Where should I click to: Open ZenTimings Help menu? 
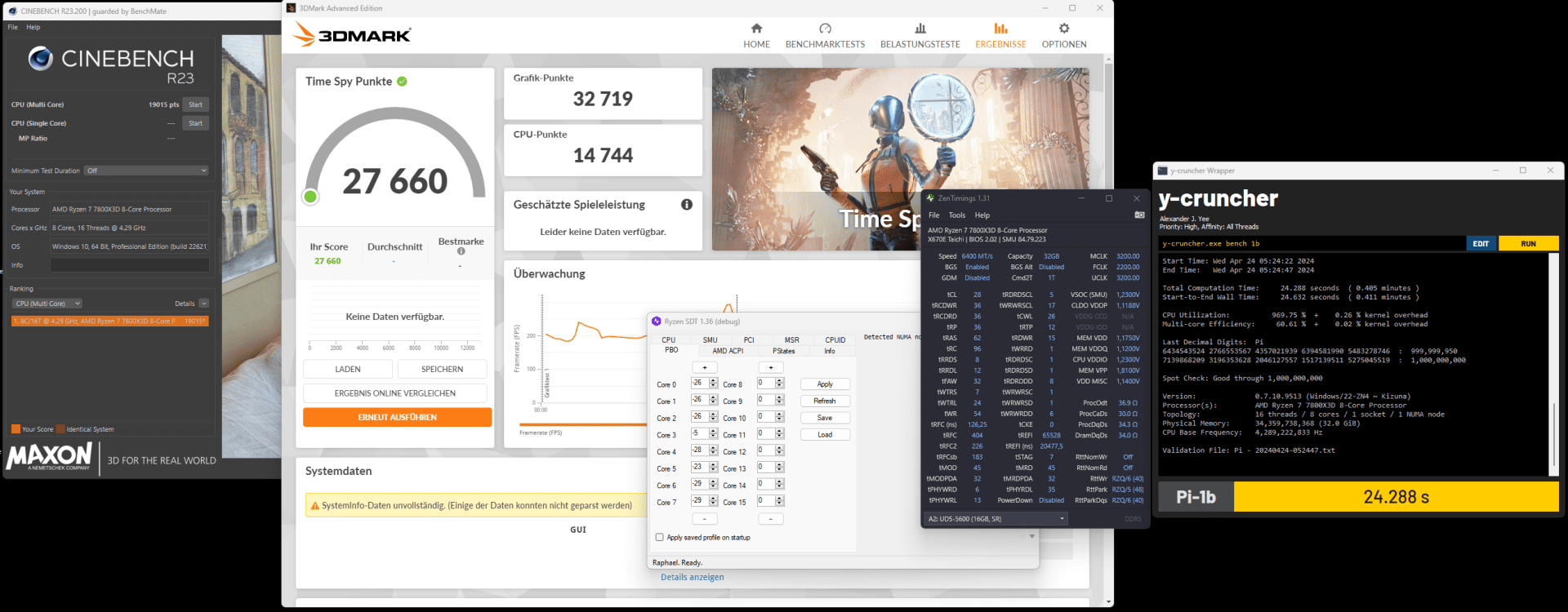[982, 215]
